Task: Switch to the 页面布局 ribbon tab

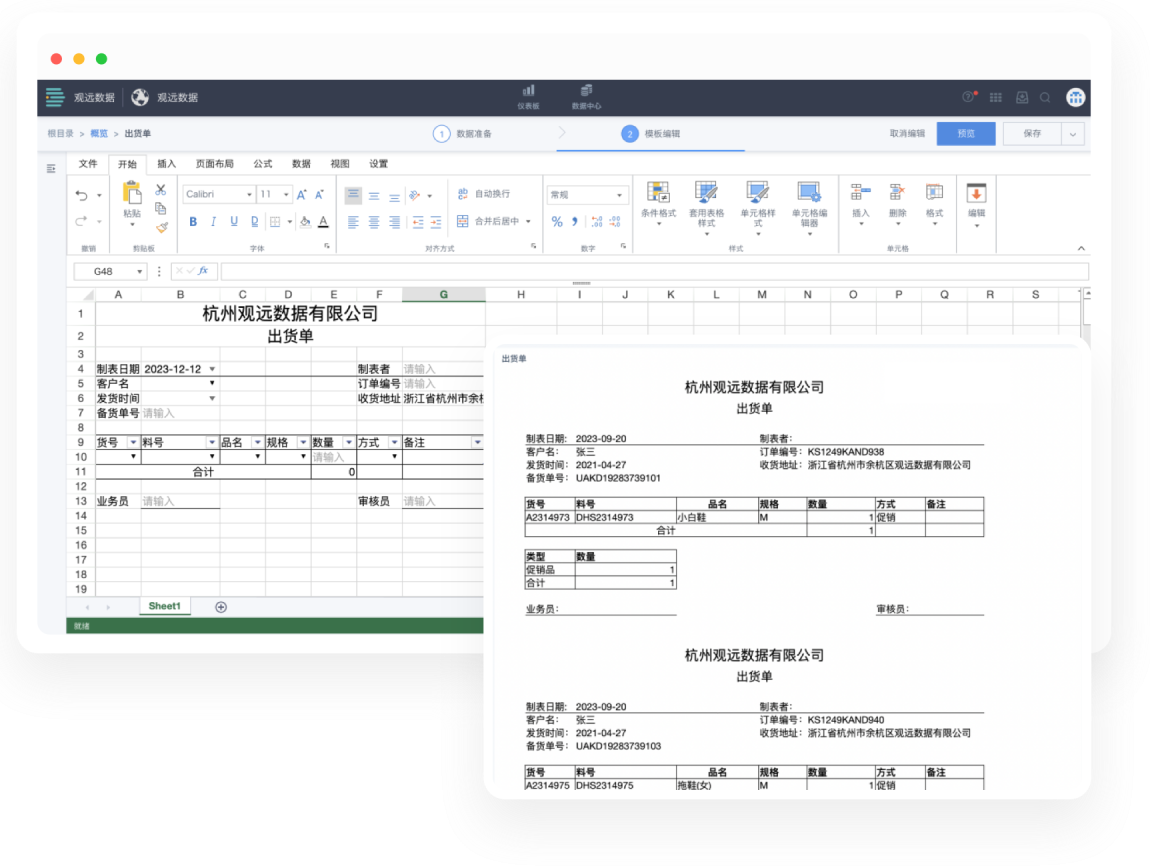Action: 214,164
